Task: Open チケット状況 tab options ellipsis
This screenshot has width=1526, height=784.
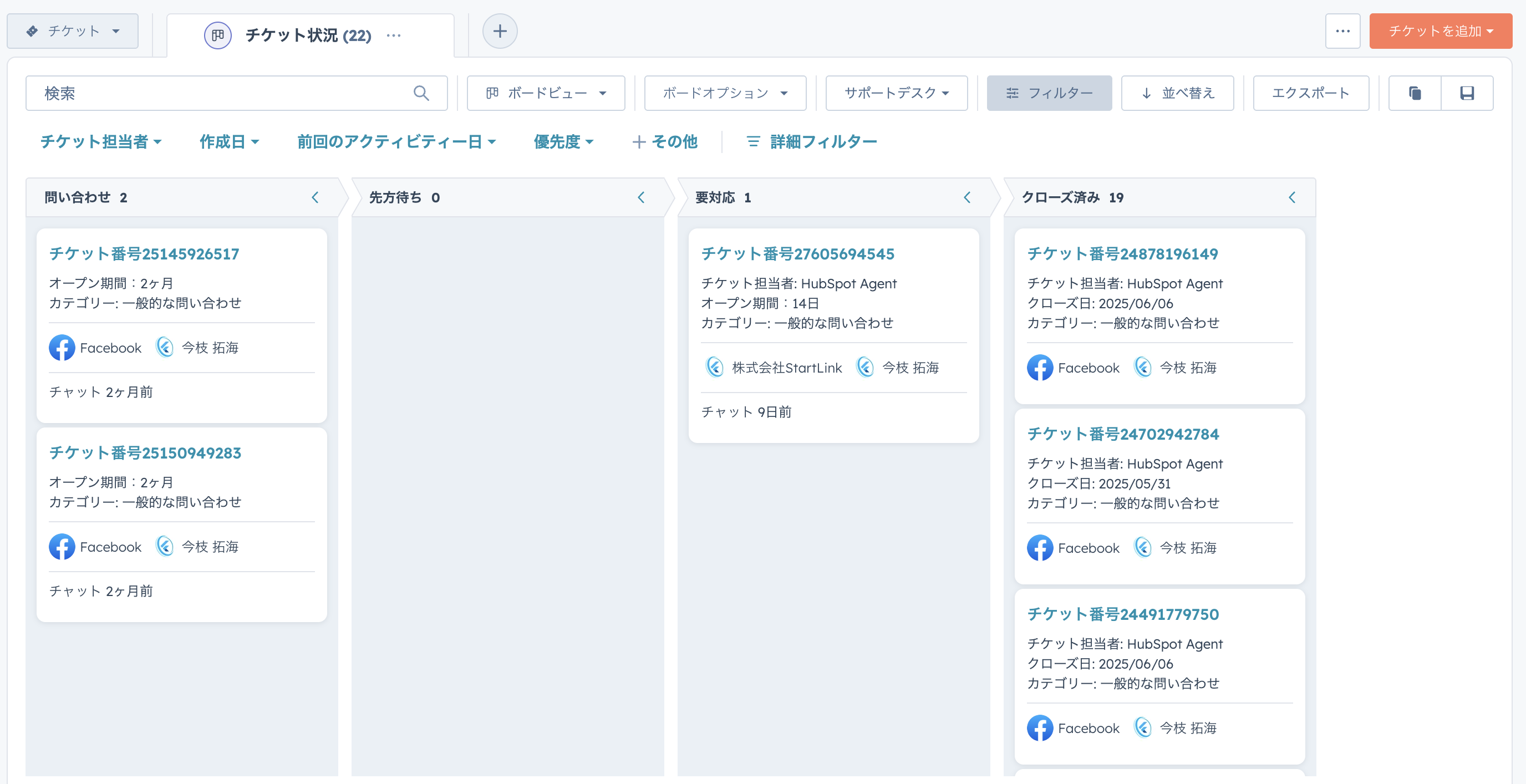Action: (x=393, y=35)
